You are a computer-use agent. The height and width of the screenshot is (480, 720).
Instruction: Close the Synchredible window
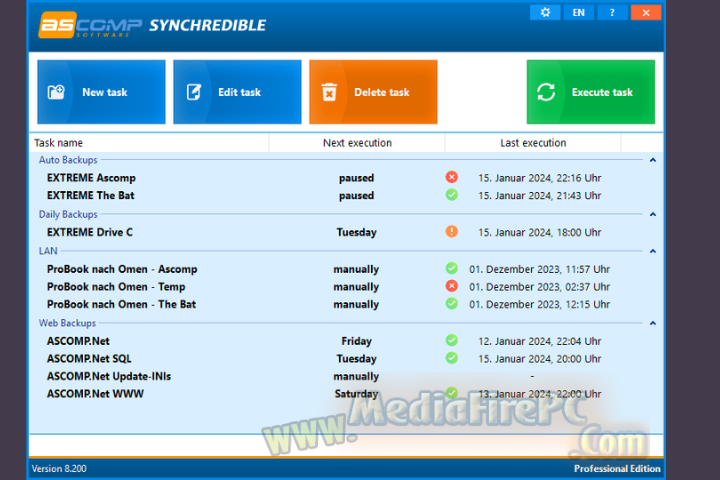[x=646, y=12]
